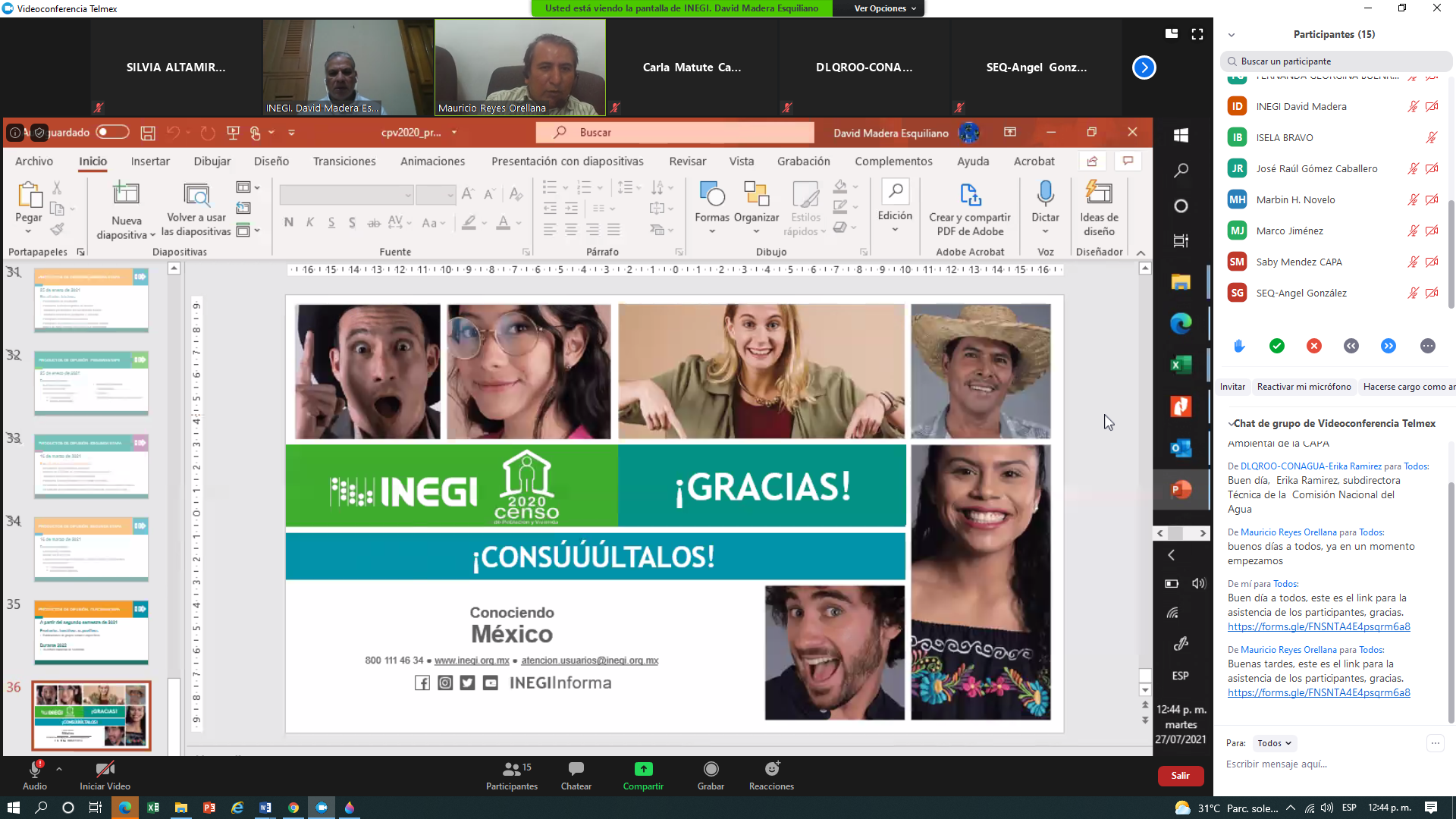This screenshot has width=1456, height=819.
Task: Switch to the Animaciones tab
Action: (x=433, y=161)
